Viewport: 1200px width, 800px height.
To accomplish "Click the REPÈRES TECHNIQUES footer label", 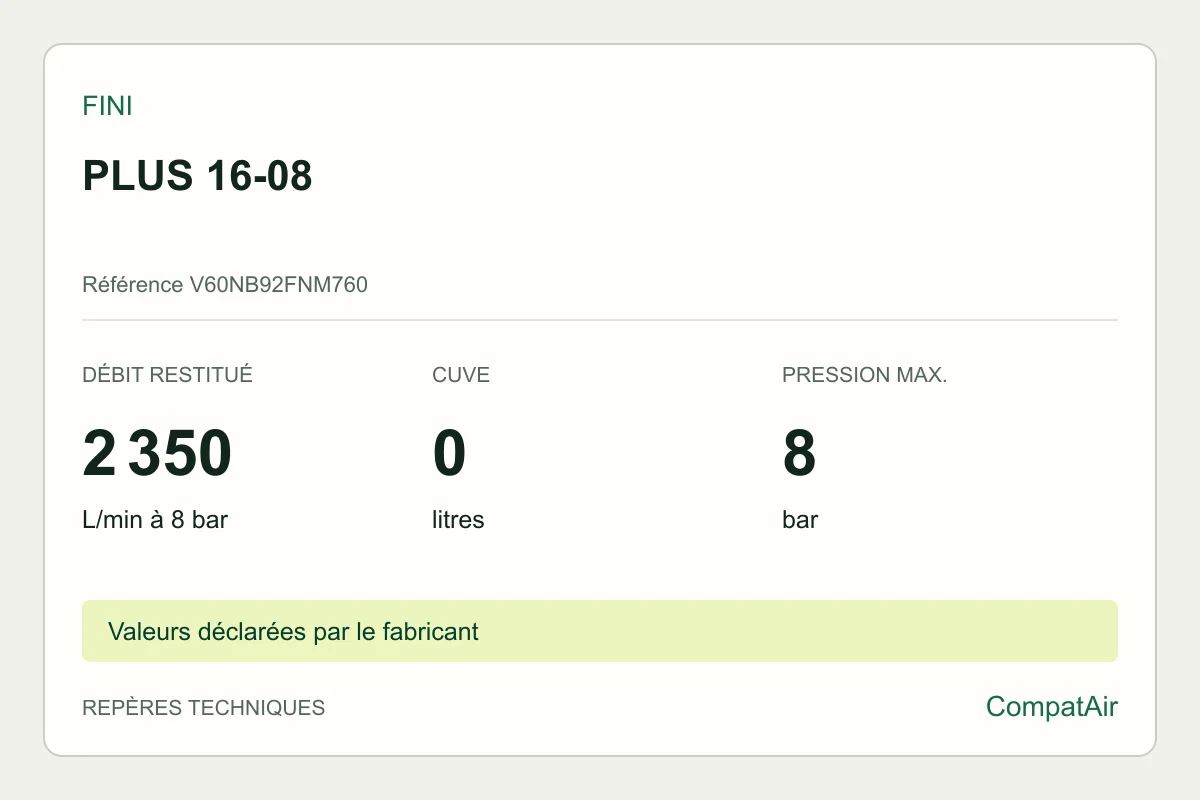I will 203,708.
